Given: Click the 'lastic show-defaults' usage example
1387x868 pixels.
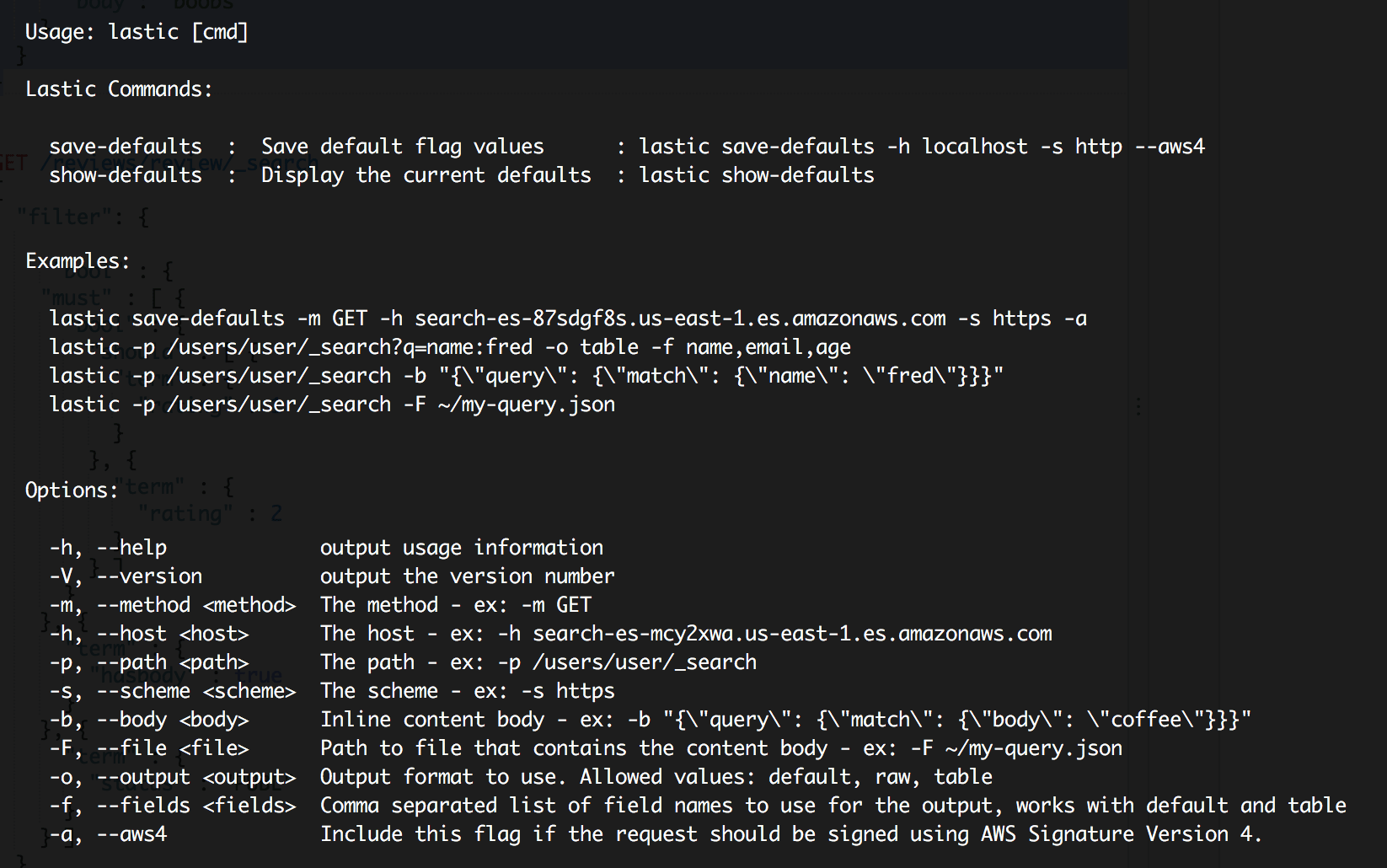Looking at the screenshot, I should tap(757, 175).
